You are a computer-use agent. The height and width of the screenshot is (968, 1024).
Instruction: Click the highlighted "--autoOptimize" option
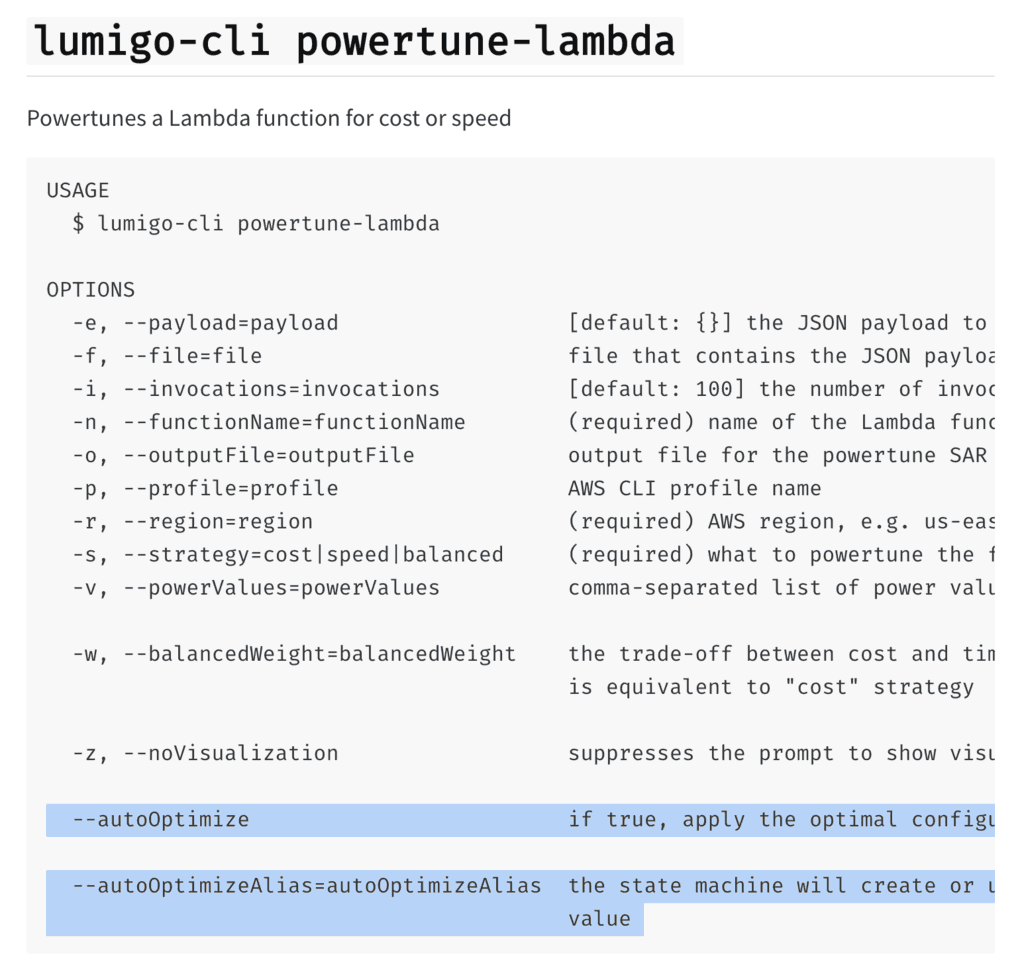click(161, 820)
